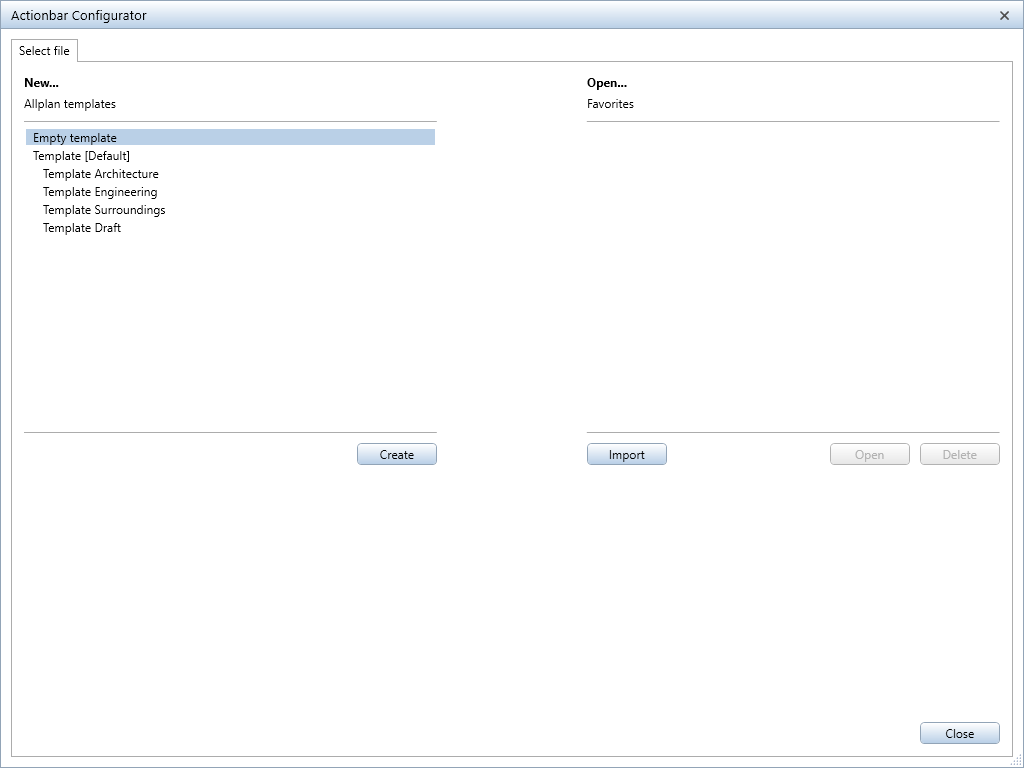Click the disabled Delete button
The height and width of the screenshot is (768, 1024).
959,455
